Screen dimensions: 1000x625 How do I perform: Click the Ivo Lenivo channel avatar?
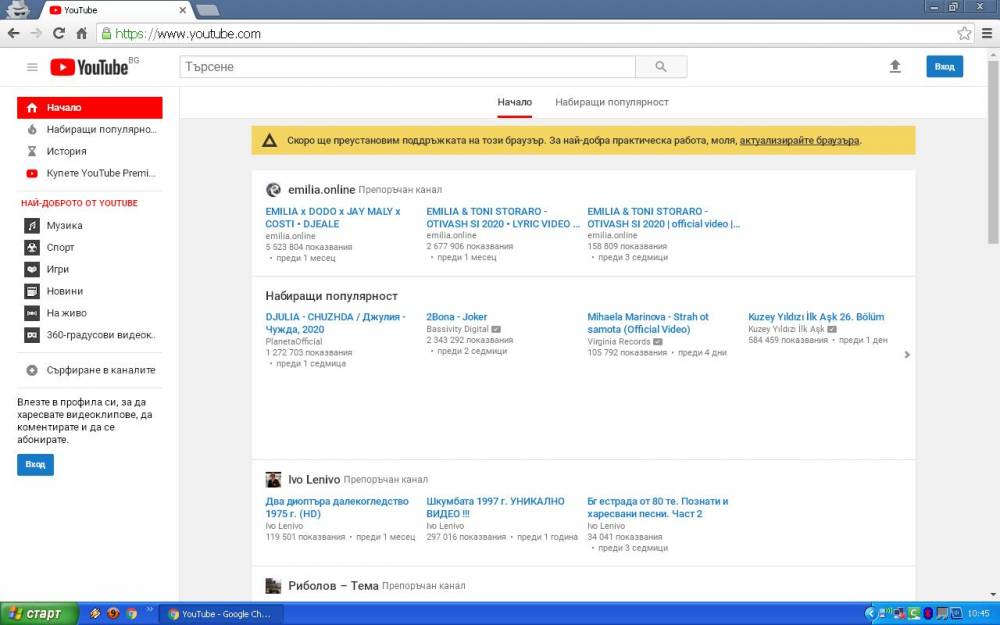pos(273,480)
